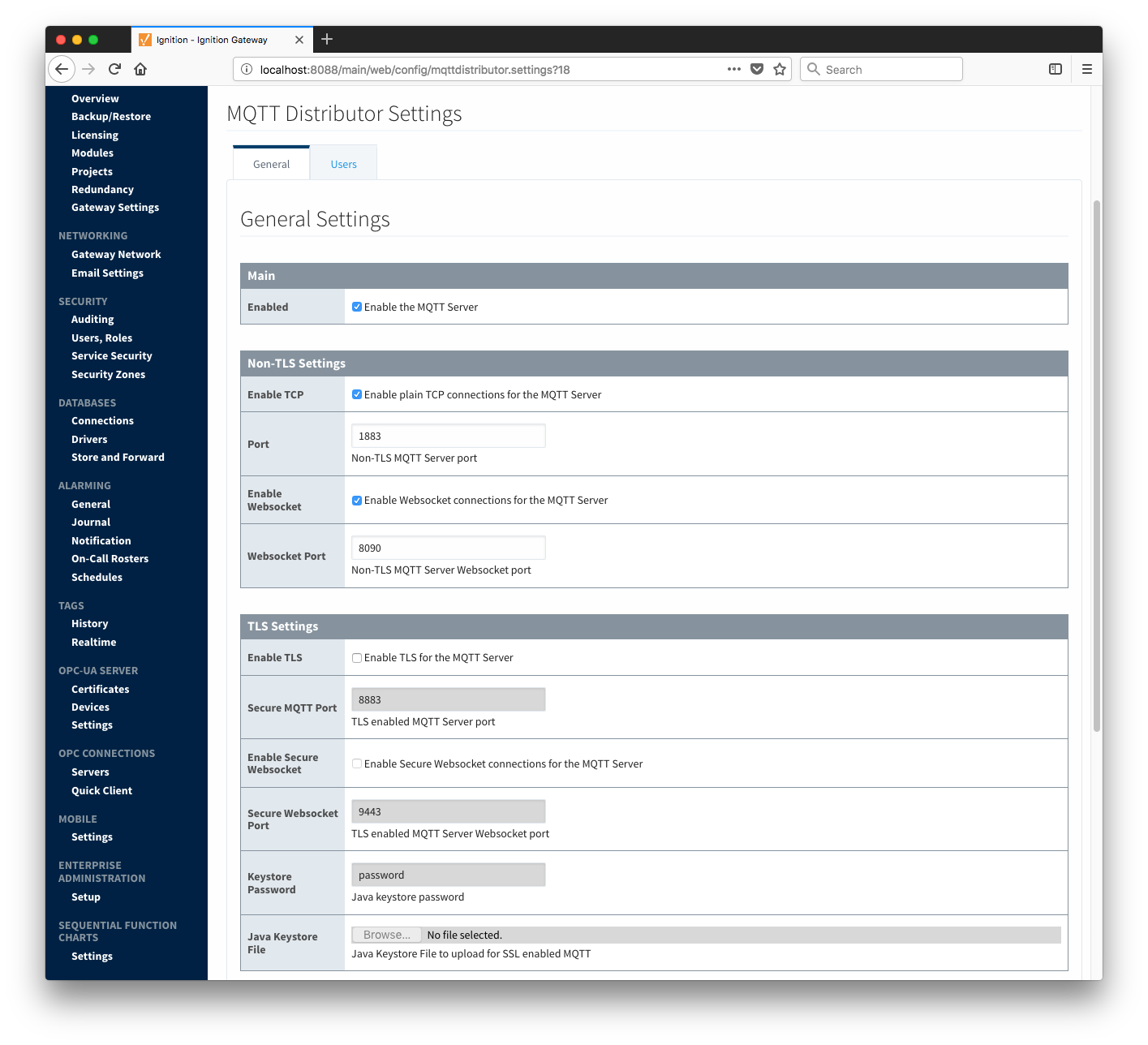The image size is (1148, 1045).
Task: Open the page actions ellipsis menu
Action: 734,69
